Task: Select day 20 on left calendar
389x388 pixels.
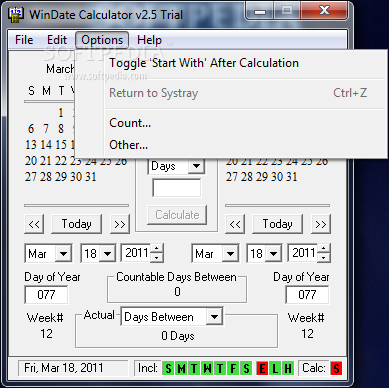Action: 31,161
